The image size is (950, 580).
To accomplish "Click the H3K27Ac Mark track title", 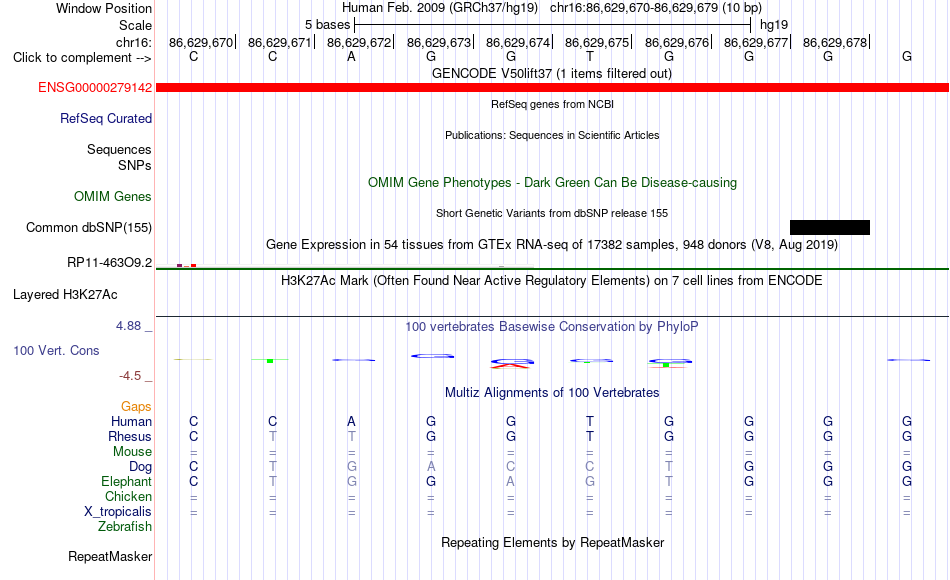I will [x=552, y=281].
